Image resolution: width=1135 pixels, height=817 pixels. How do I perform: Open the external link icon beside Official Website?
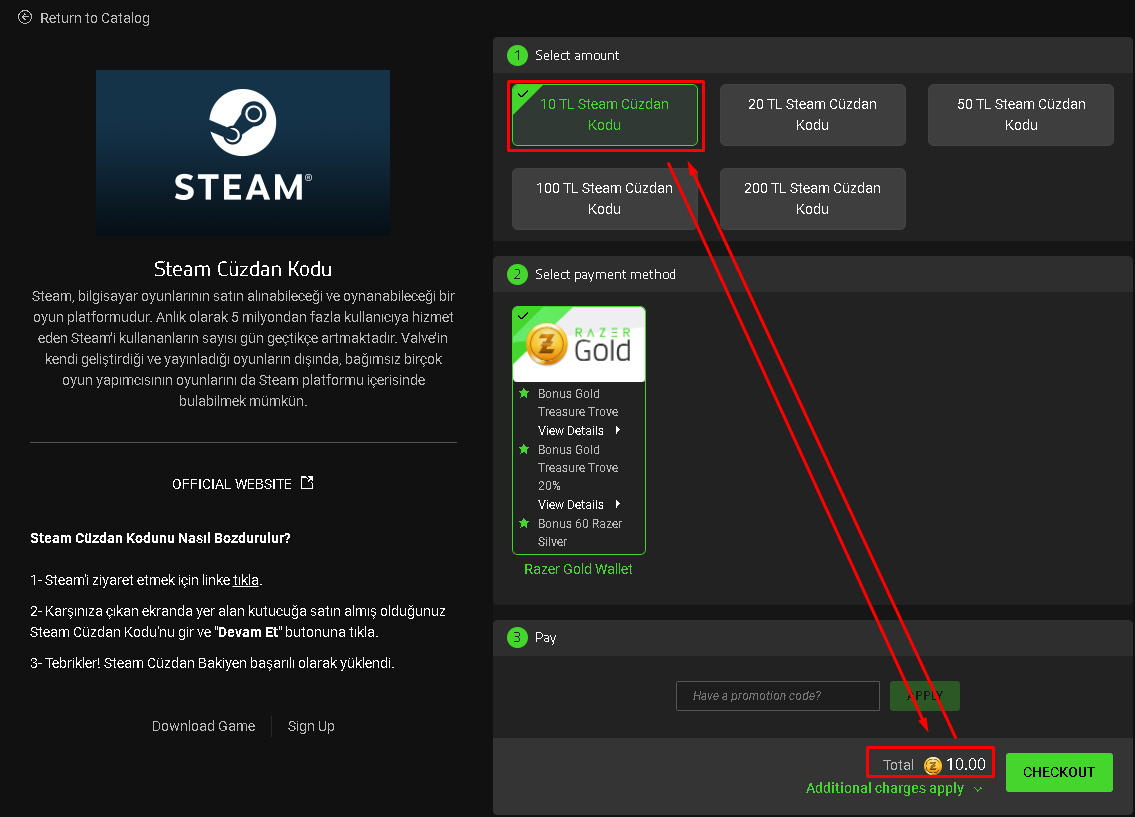pos(307,483)
